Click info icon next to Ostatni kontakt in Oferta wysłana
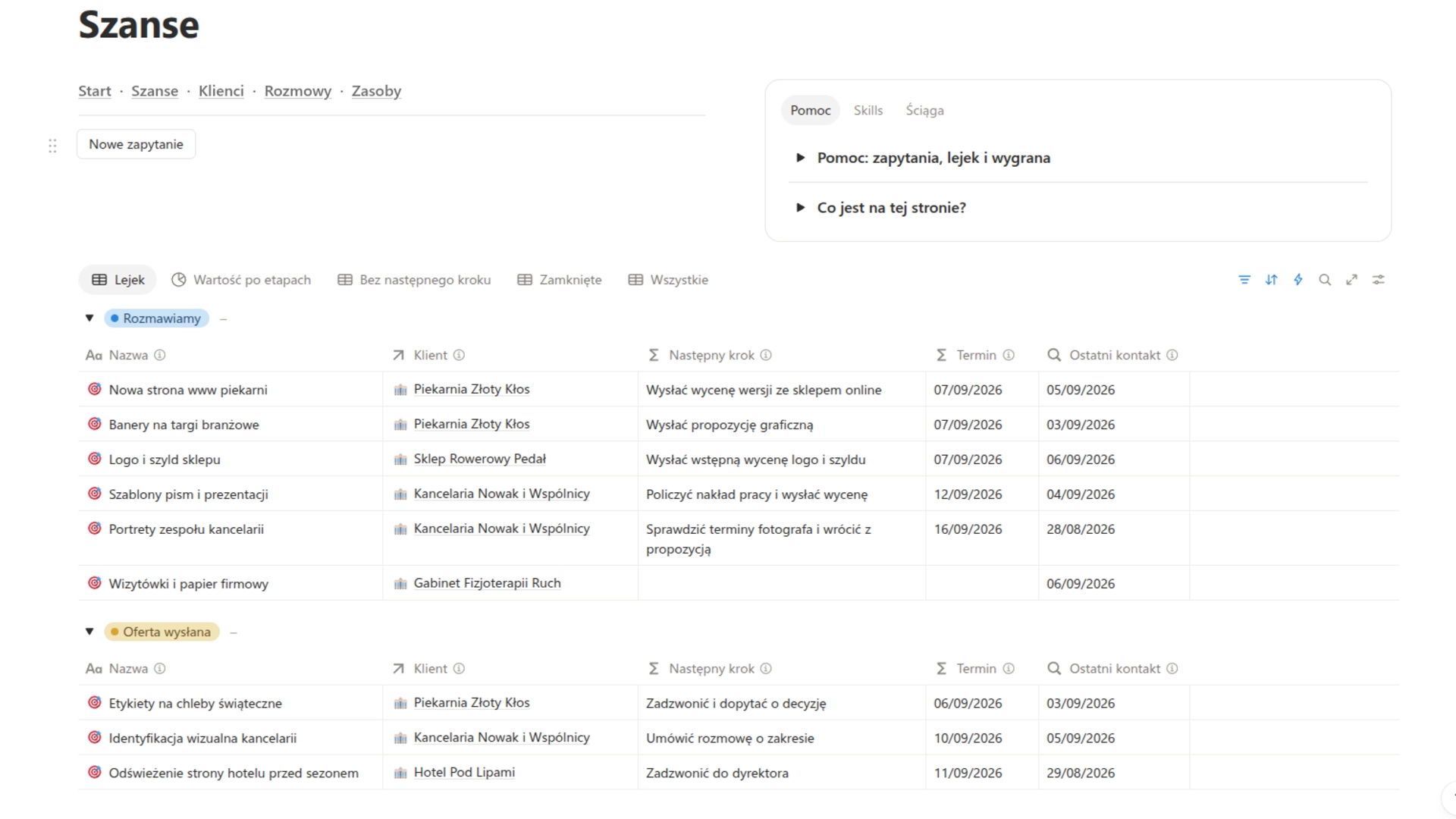Image resolution: width=1456 pixels, height=819 pixels. click(x=1172, y=669)
